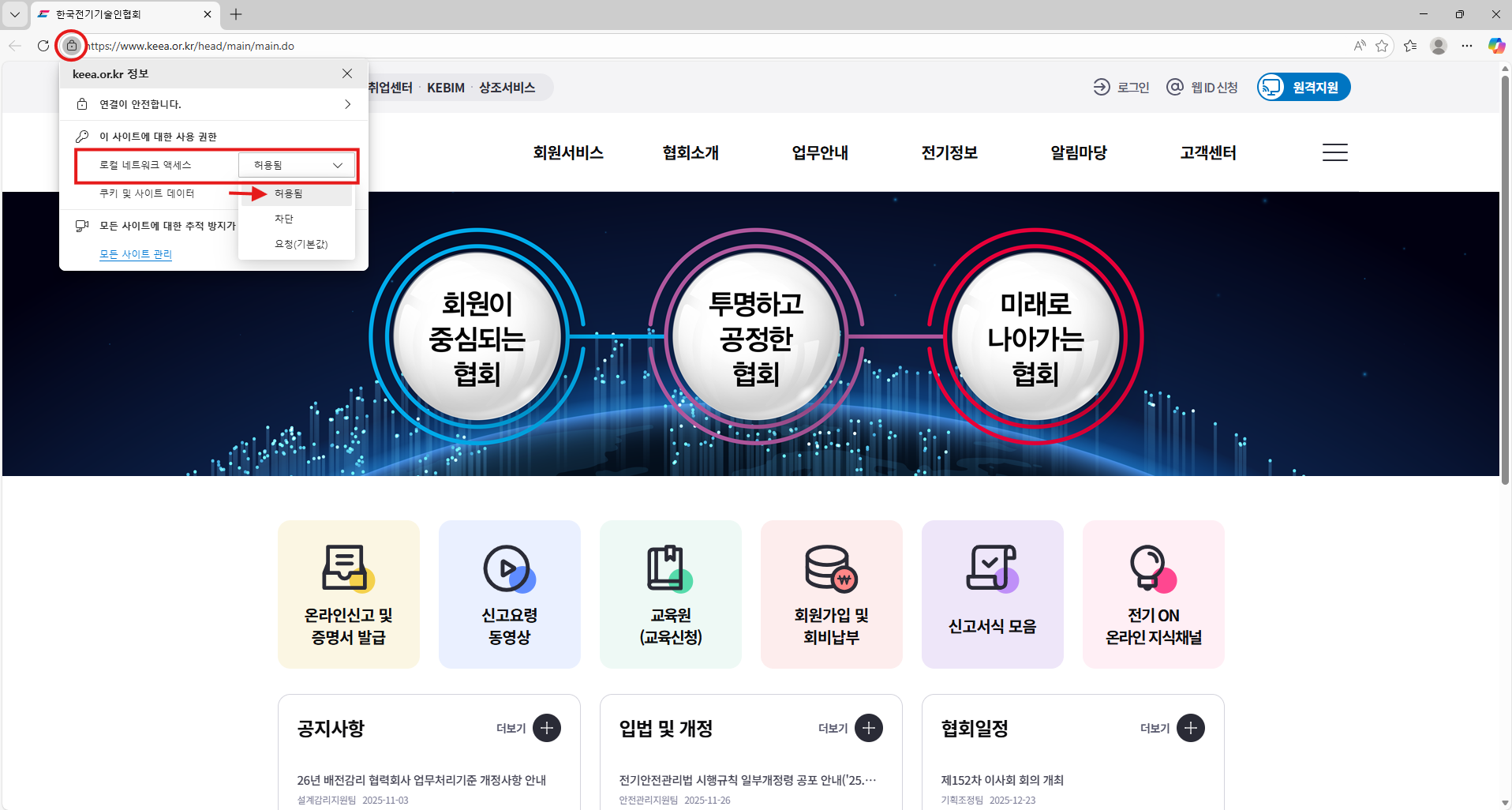The height and width of the screenshot is (810, 1512).
Task: Open the Copilot icon in toolbar
Action: pos(1495,46)
